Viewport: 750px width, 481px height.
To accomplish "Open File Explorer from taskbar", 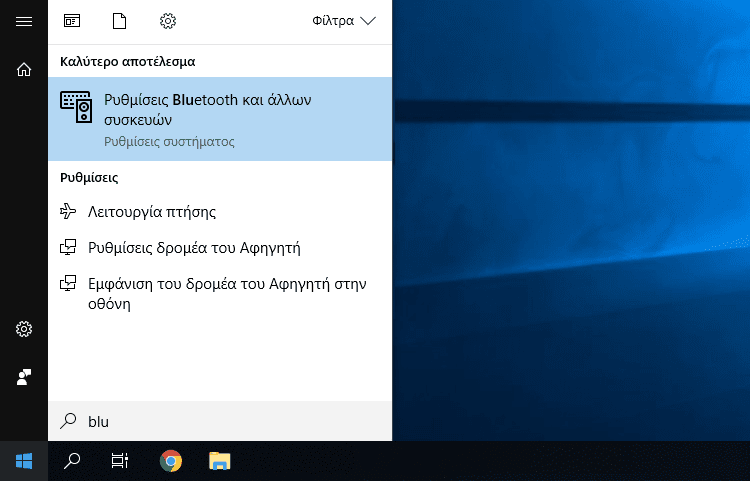I will (x=220, y=461).
